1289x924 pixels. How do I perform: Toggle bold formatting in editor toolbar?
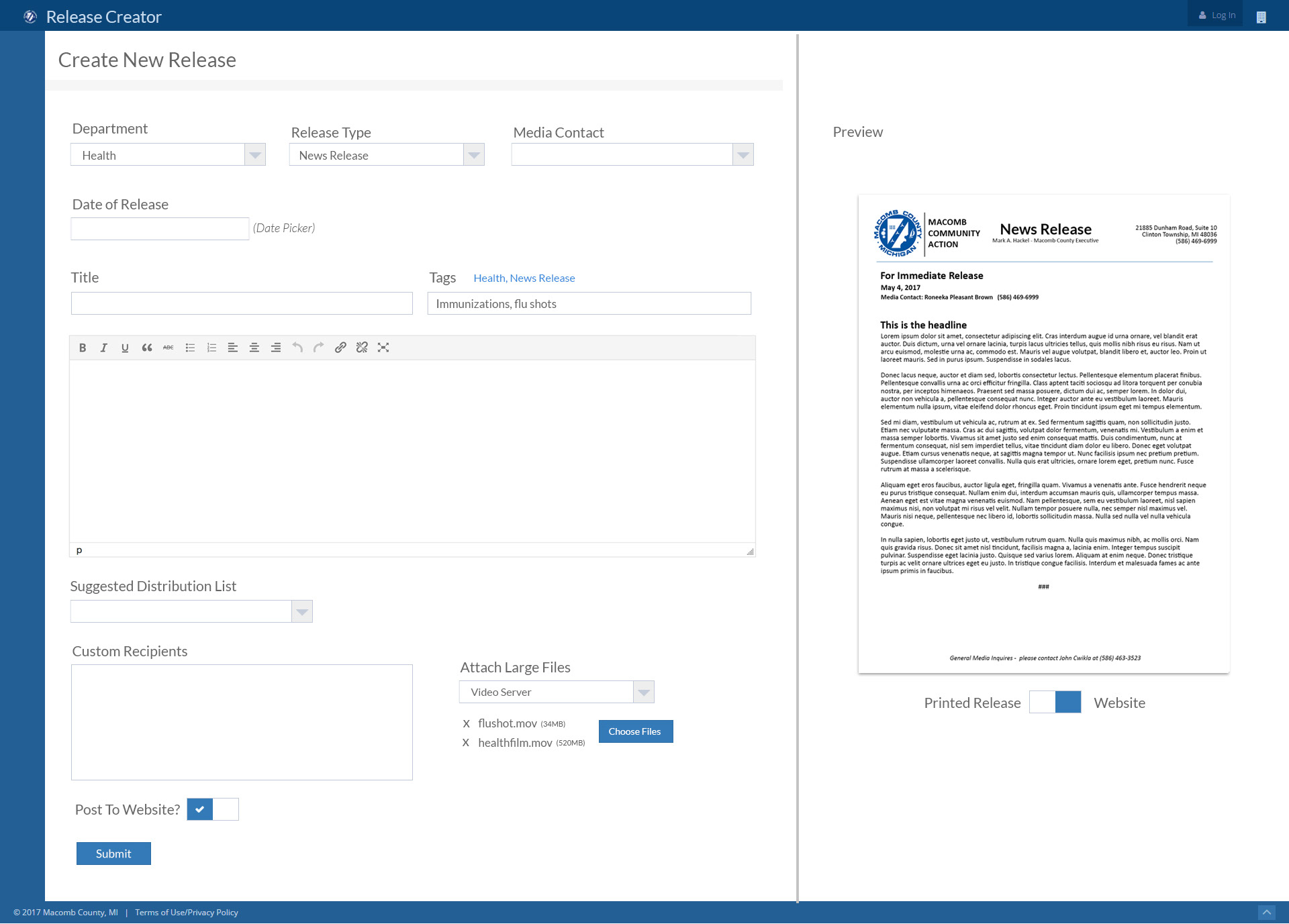[x=83, y=348]
